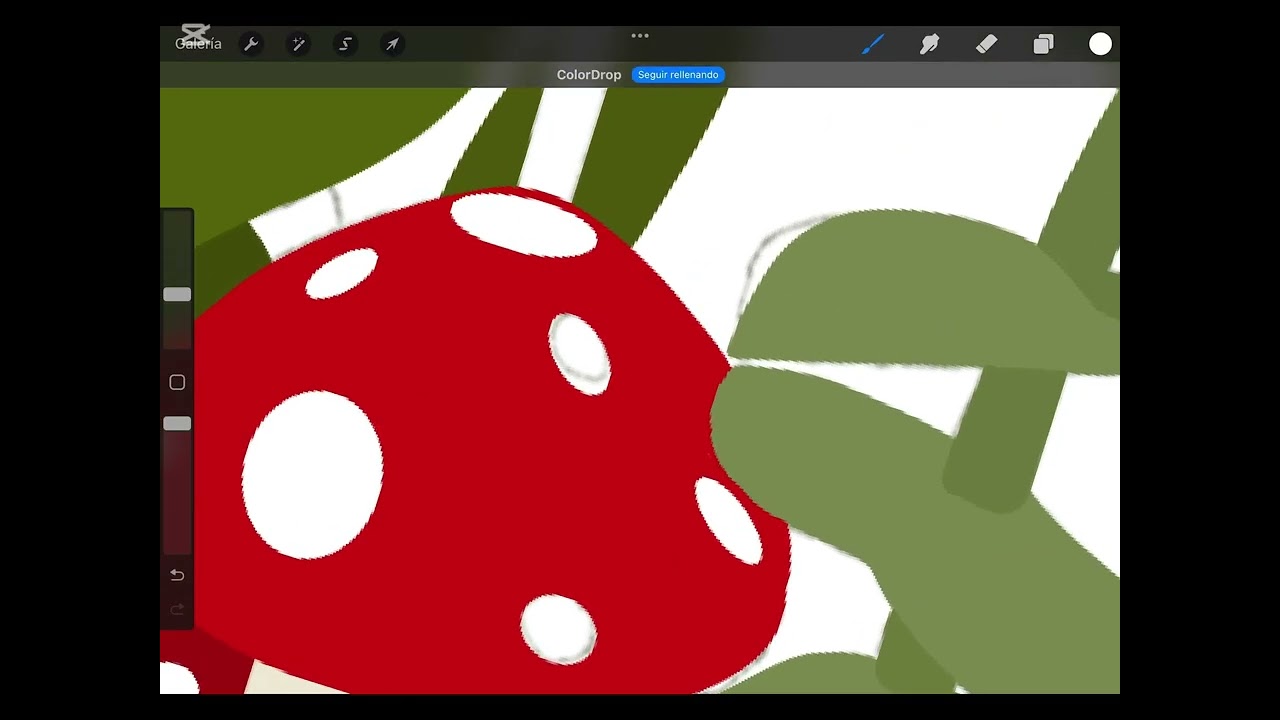Click the undo arrow

tap(177, 575)
